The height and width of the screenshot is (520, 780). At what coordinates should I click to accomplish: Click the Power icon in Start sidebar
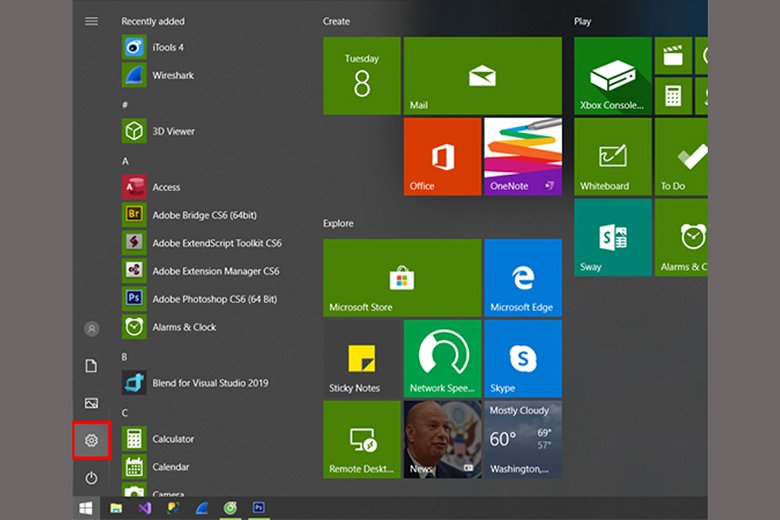(x=91, y=478)
